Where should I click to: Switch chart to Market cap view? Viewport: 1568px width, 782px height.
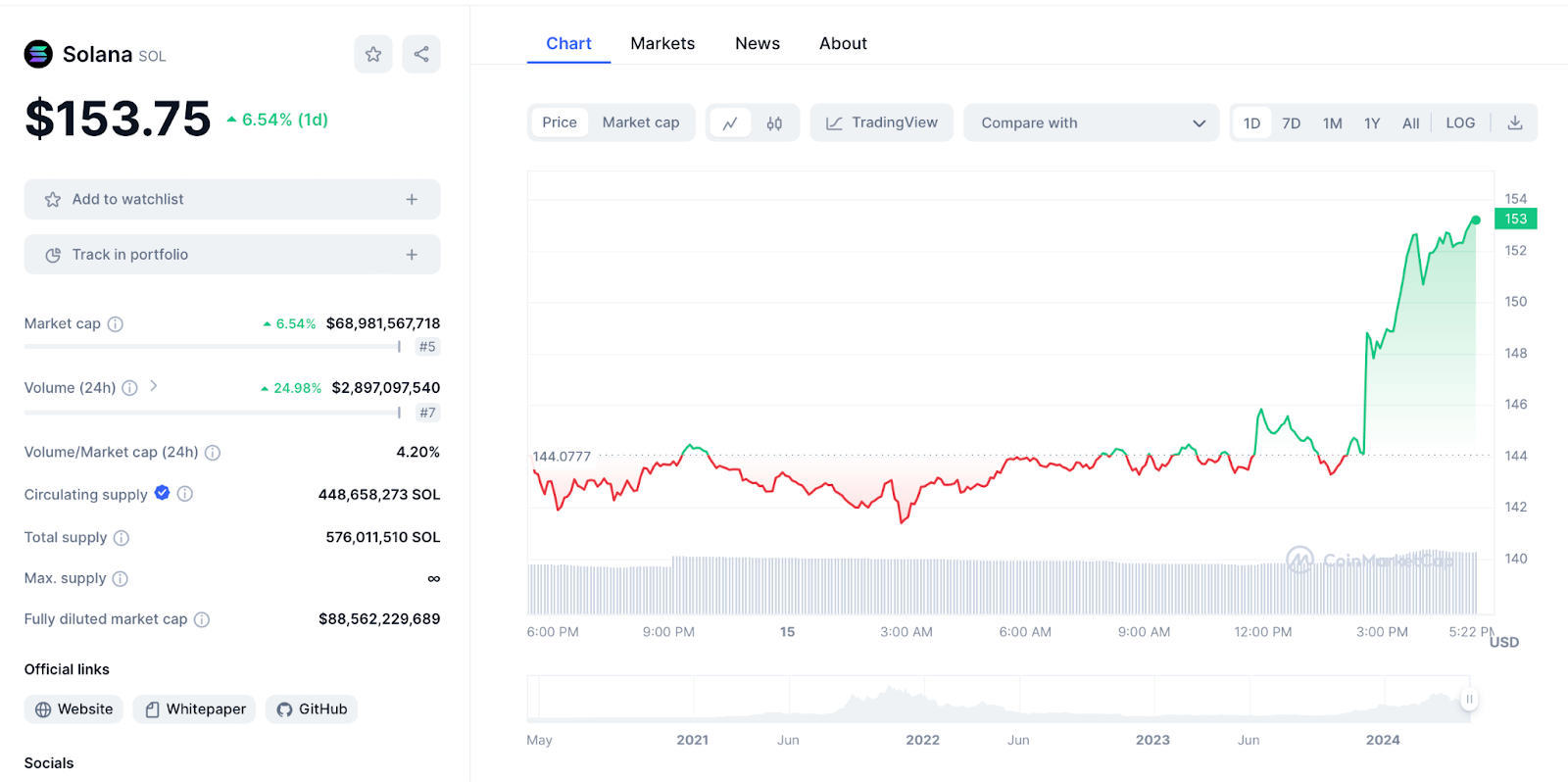pyautogui.click(x=641, y=122)
